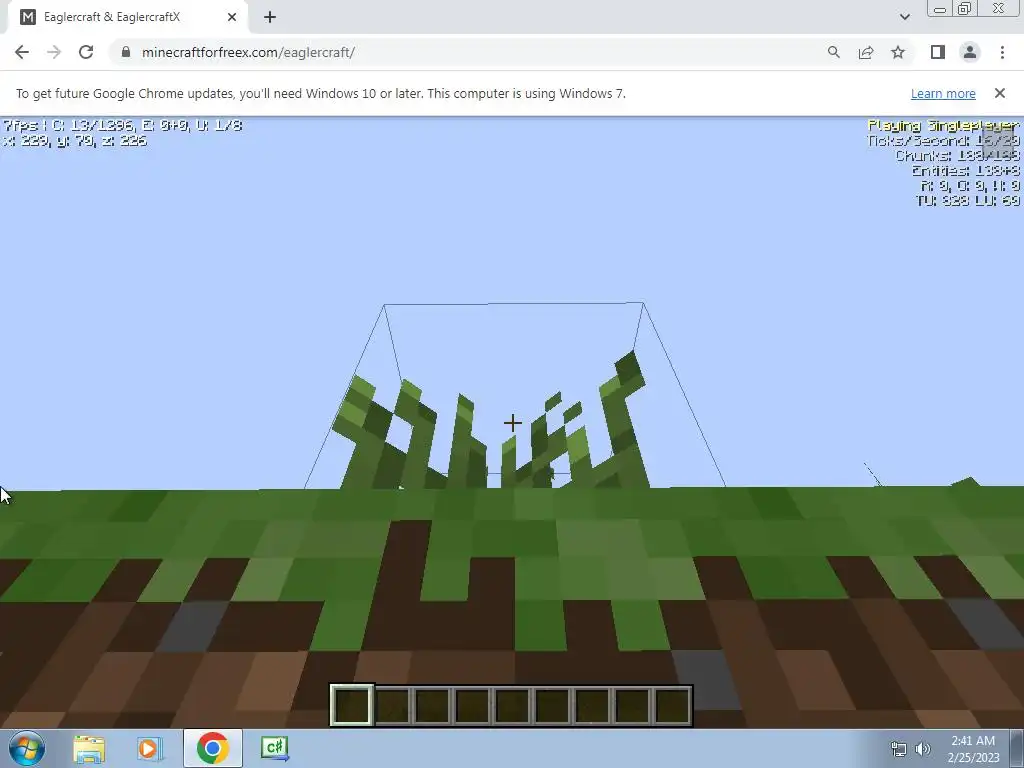The width and height of the screenshot is (1024, 768).
Task: Click the x, y, z coordinates text
Action: point(74,140)
